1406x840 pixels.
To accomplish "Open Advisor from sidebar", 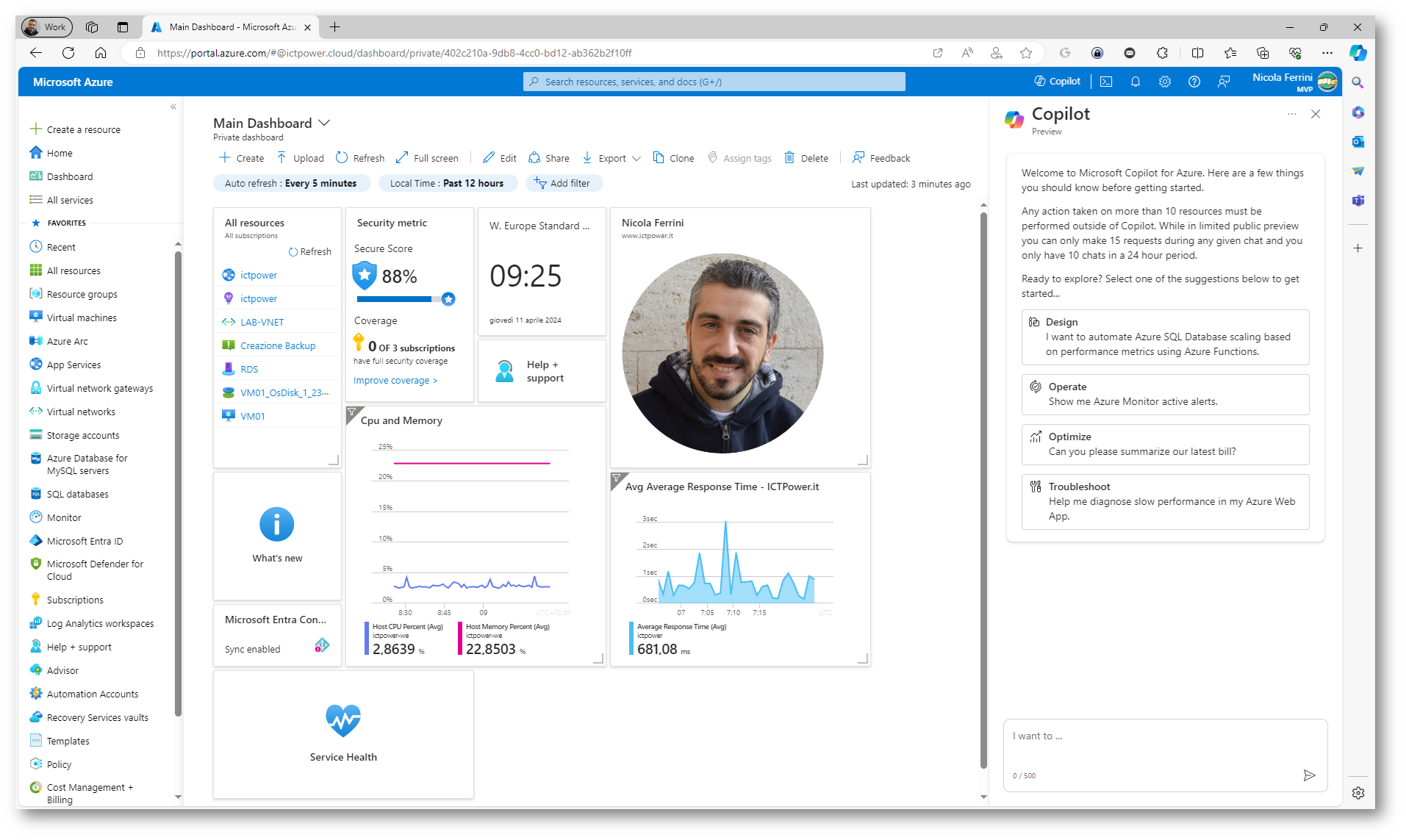I will click(54, 670).
